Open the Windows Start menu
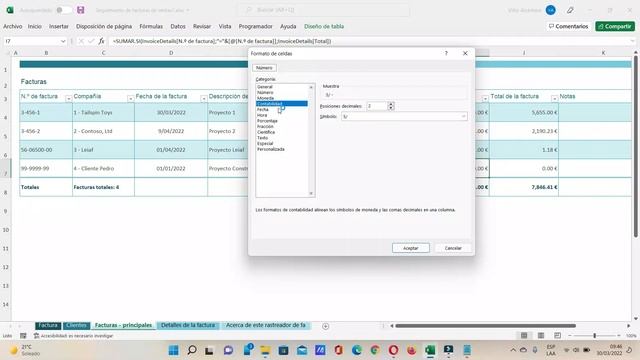Screen dimensions: 640x360 click(x=173, y=350)
